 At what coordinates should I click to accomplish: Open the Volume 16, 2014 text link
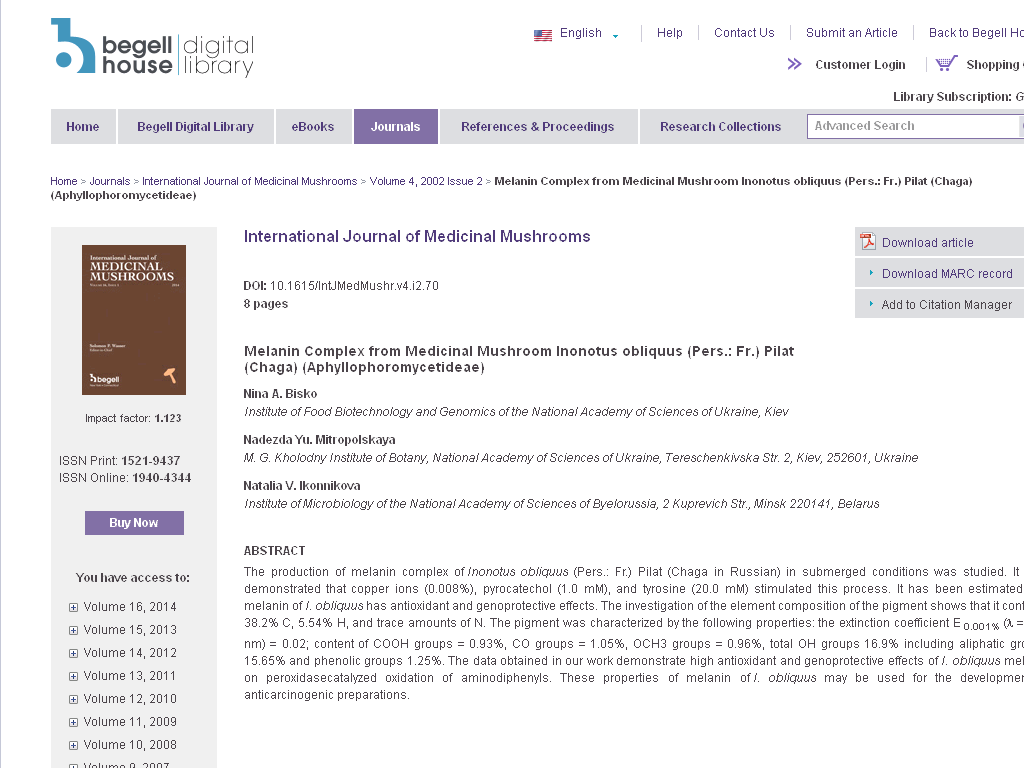[130, 607]
